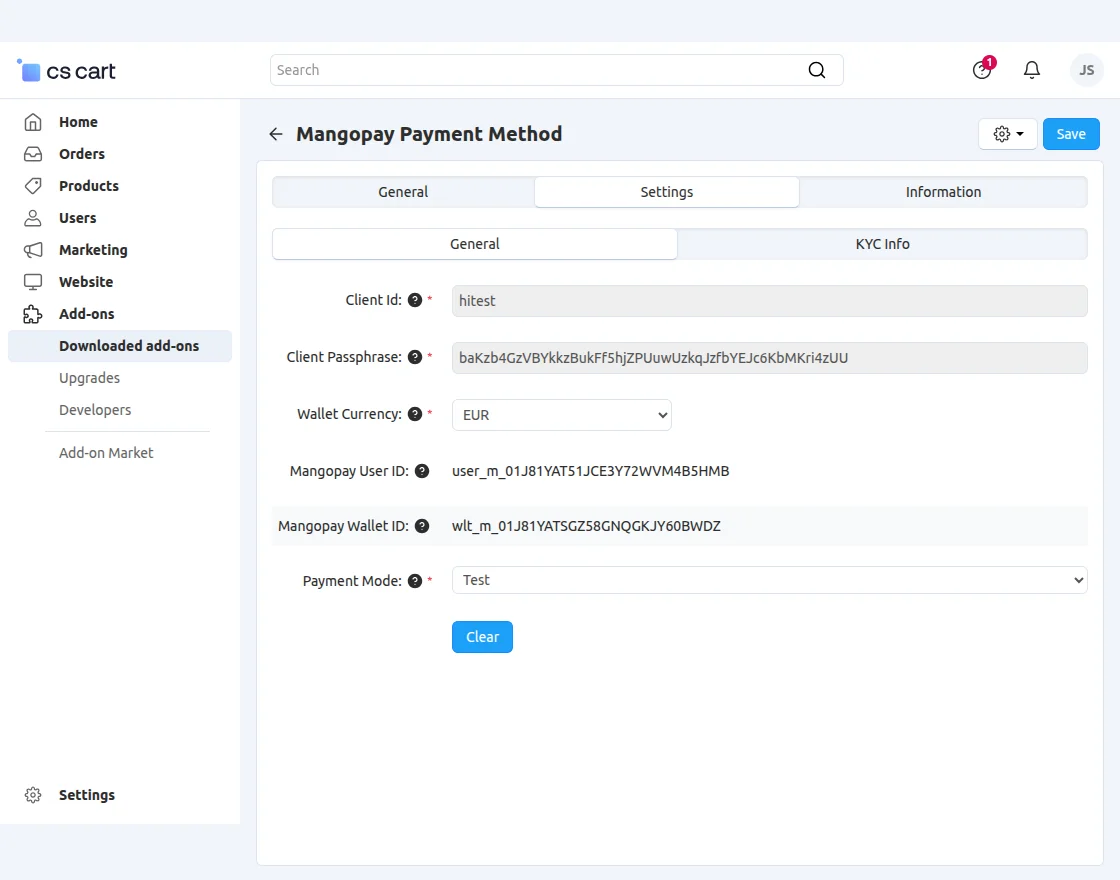Open Upgrades link in sidebar
Viewport: 1120px width, 880px height.
coord(89,378)
